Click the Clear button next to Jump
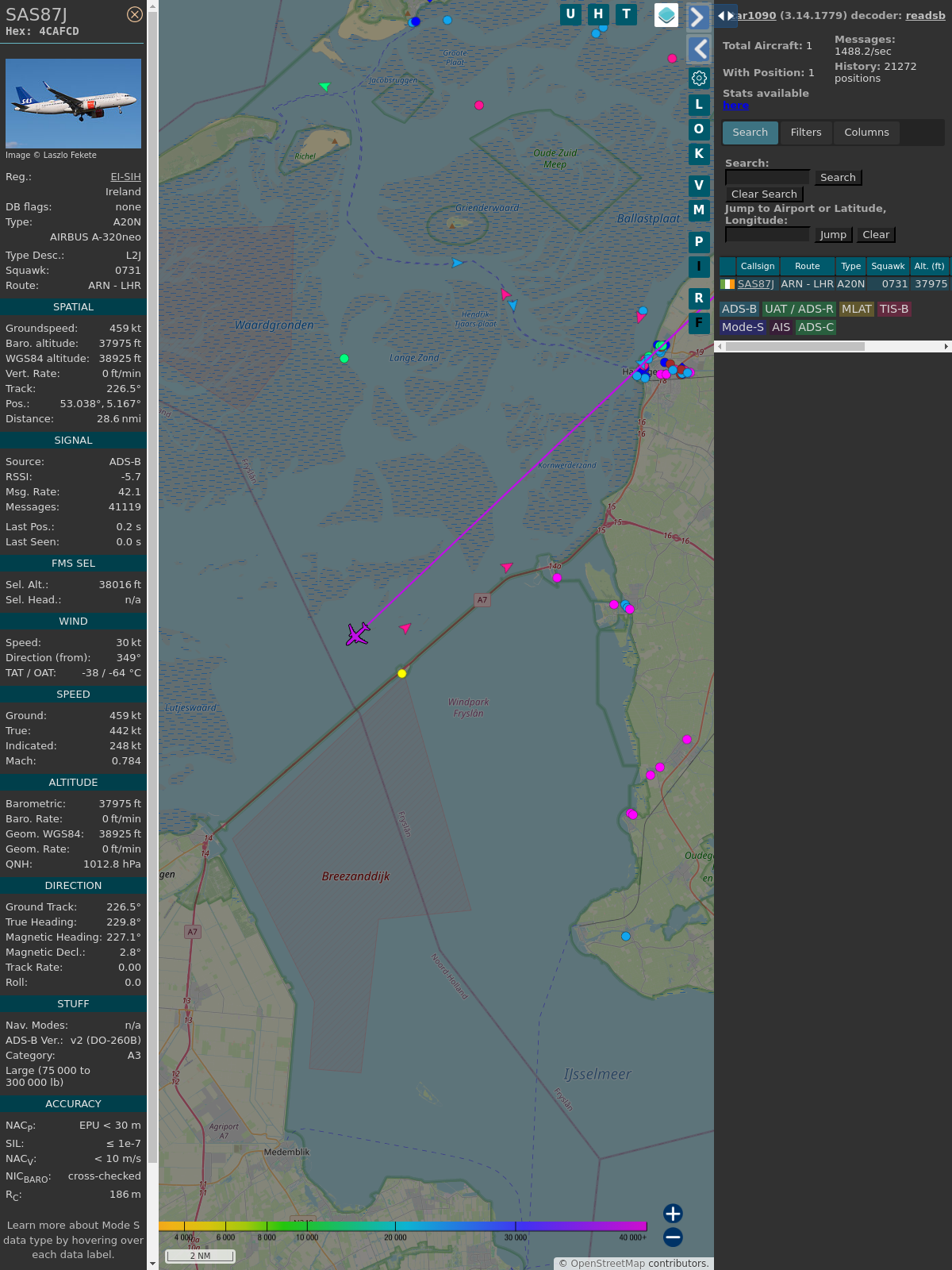The image size is (952, 1270). pos(876,235)
